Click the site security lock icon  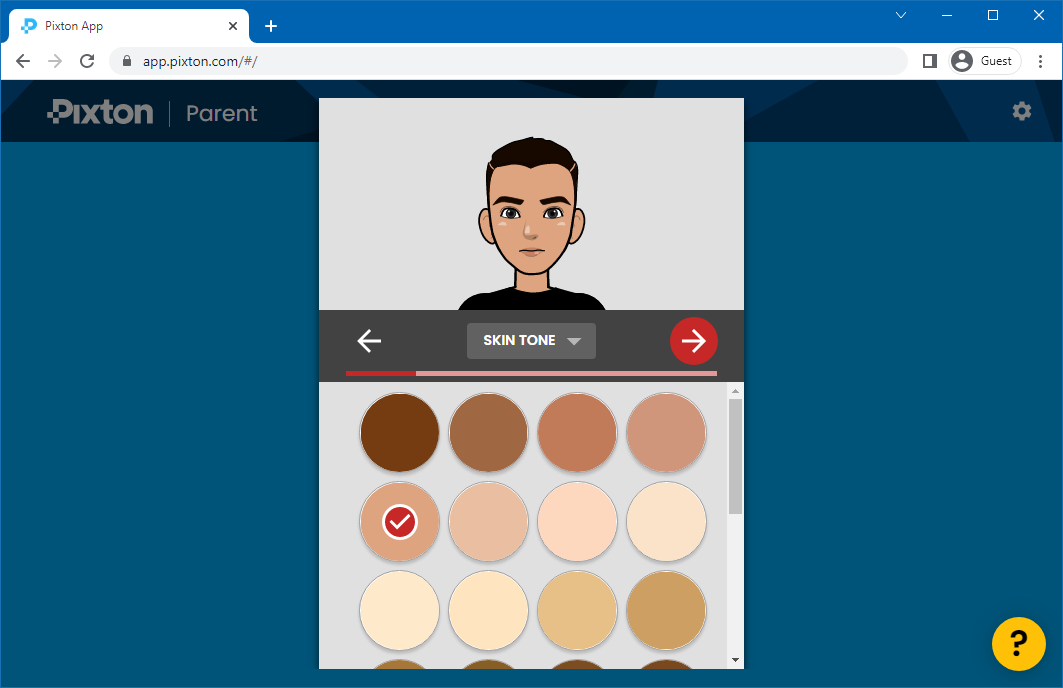[x=126, y=60]
